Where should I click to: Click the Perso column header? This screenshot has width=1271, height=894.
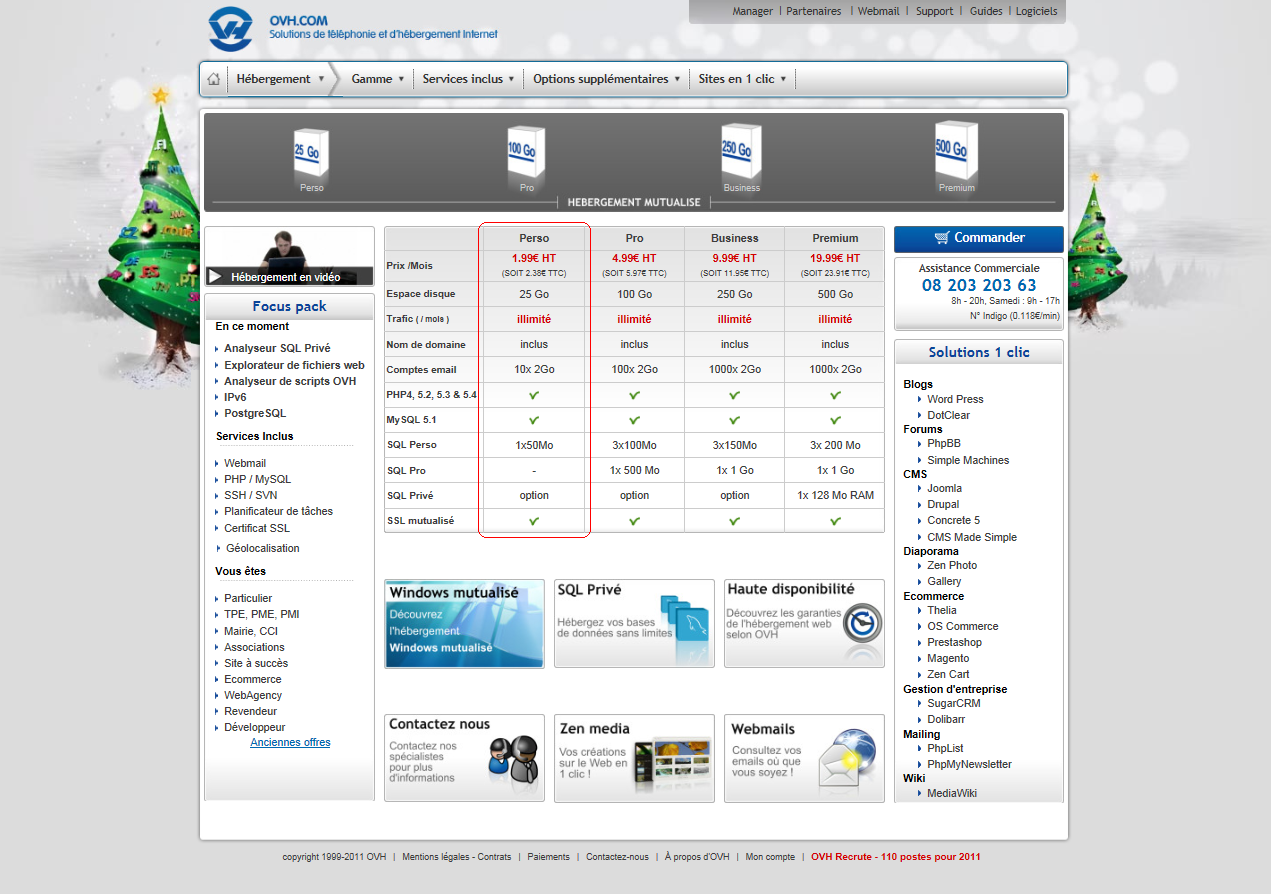pyautogui.click(x=534, y=239)
